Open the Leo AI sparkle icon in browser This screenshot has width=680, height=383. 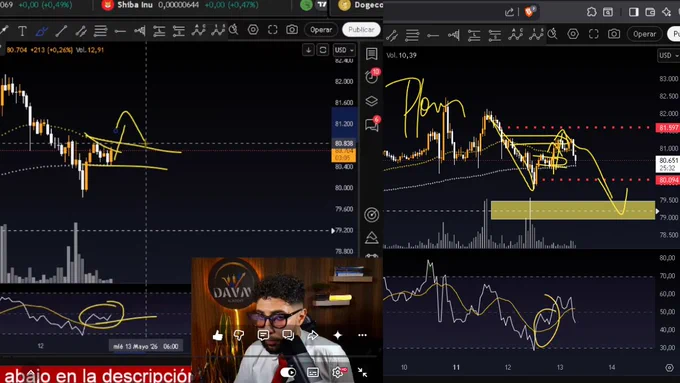667,12
